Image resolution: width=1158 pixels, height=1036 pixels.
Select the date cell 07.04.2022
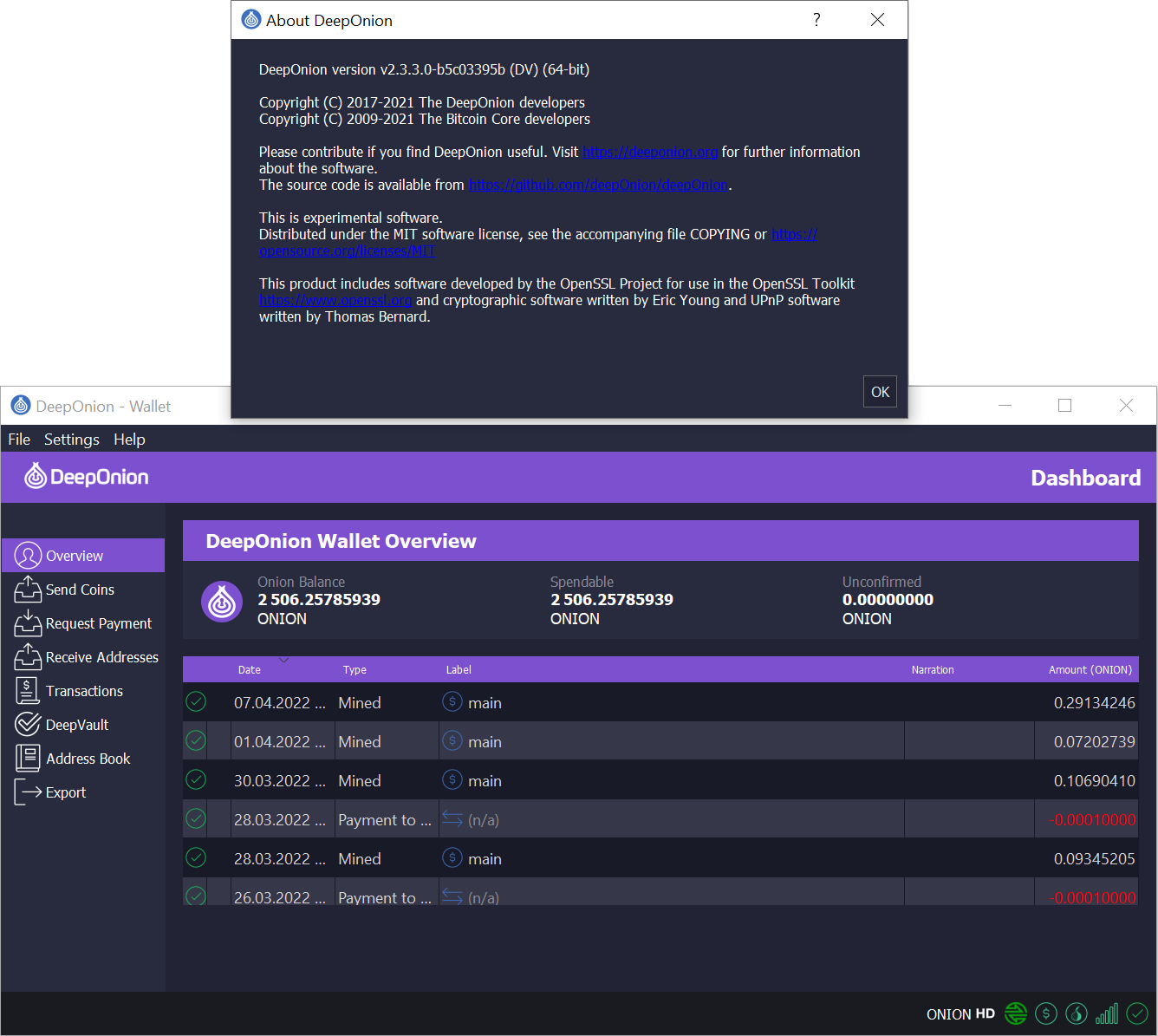pyautogui.click(x=280, y=702)
